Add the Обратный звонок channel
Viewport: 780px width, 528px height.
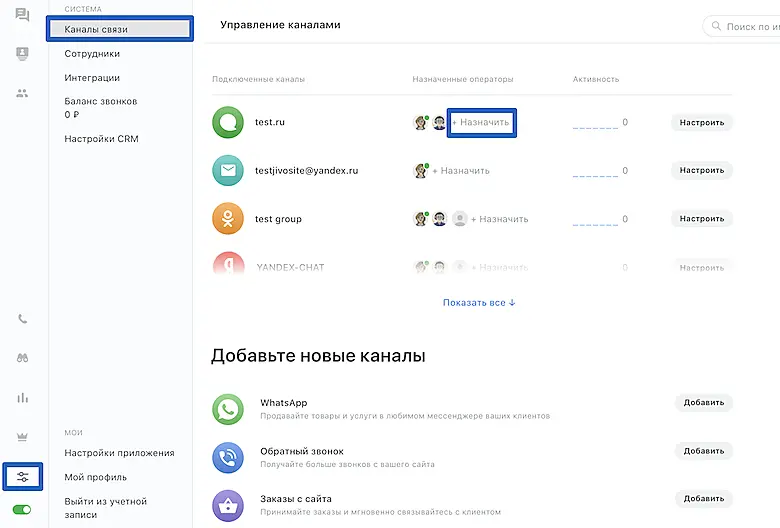point(703,451)
